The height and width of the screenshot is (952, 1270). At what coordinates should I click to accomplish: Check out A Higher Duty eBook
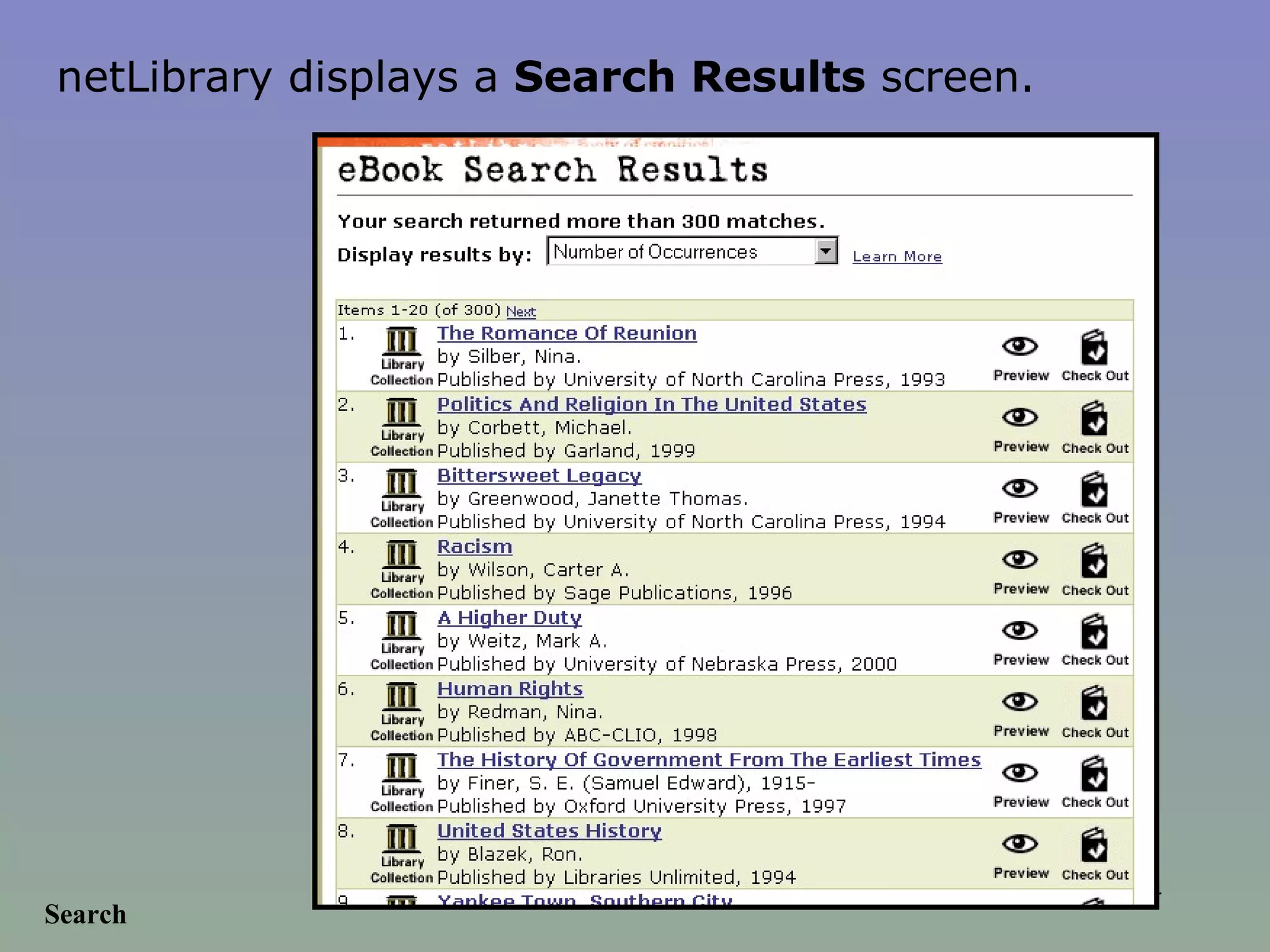point(1094,632)
